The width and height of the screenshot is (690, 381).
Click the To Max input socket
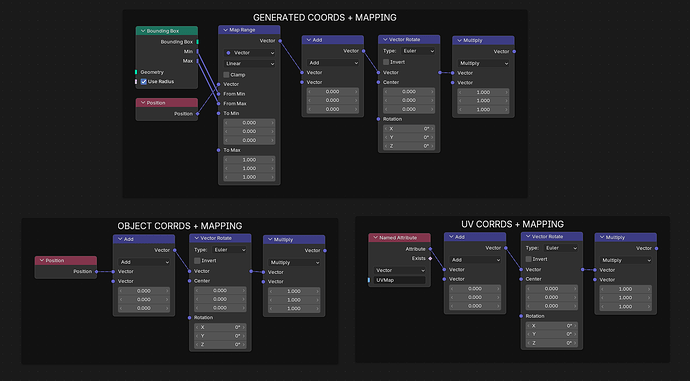point(219,150)
